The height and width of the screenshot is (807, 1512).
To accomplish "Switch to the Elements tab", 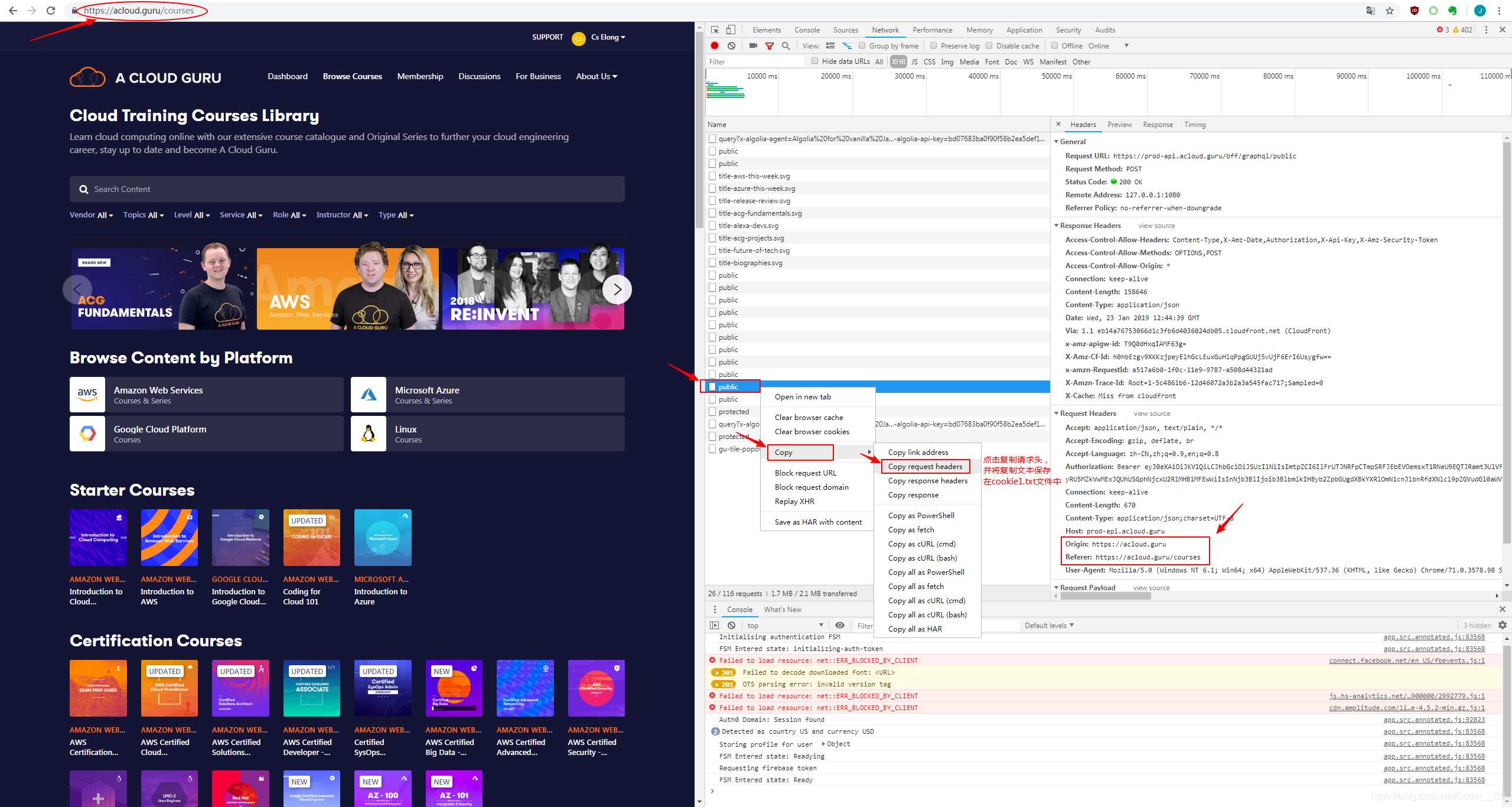I will tap(767, 30).
